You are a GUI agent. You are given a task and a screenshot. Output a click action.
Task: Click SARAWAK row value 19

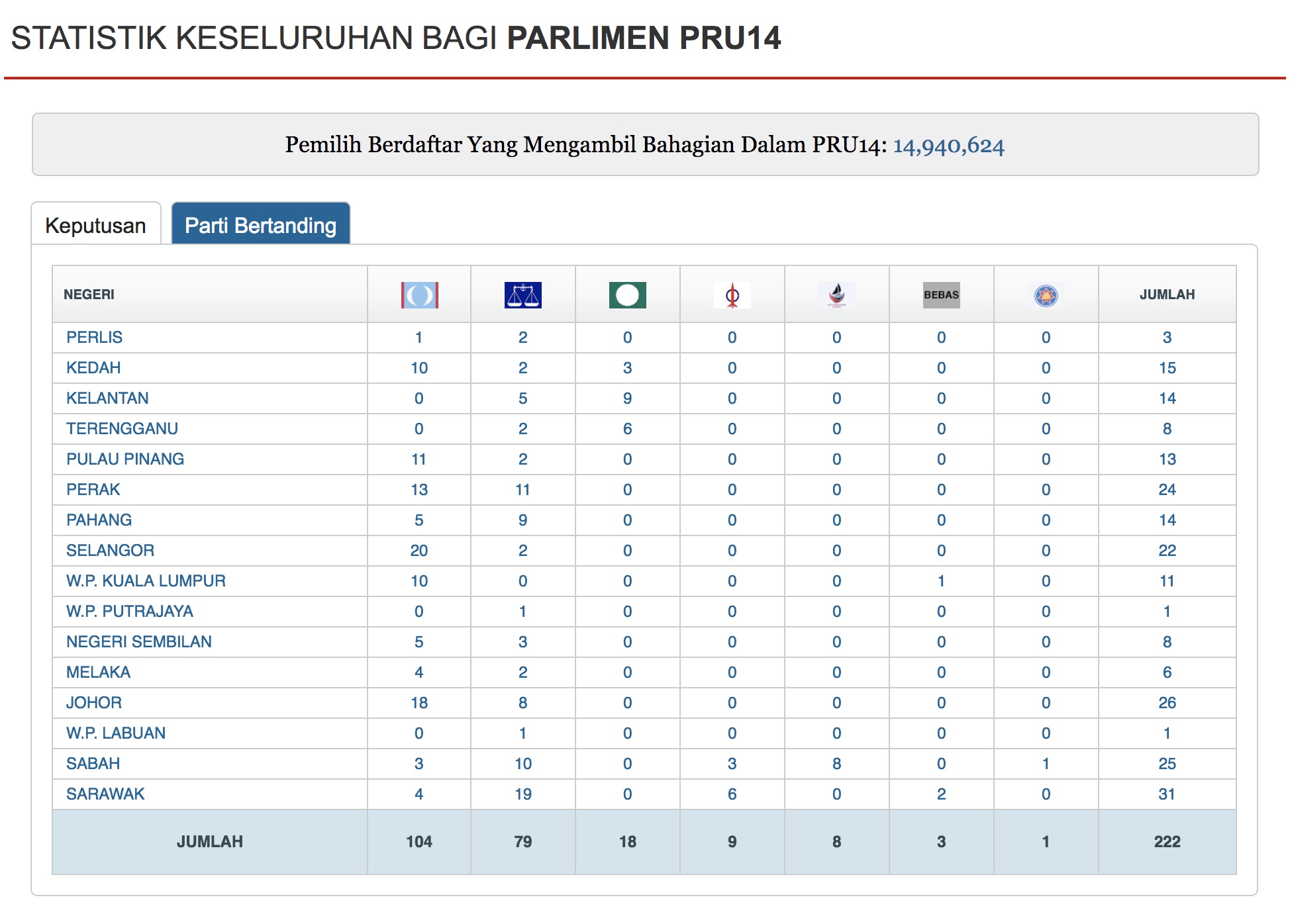point(523,794)
